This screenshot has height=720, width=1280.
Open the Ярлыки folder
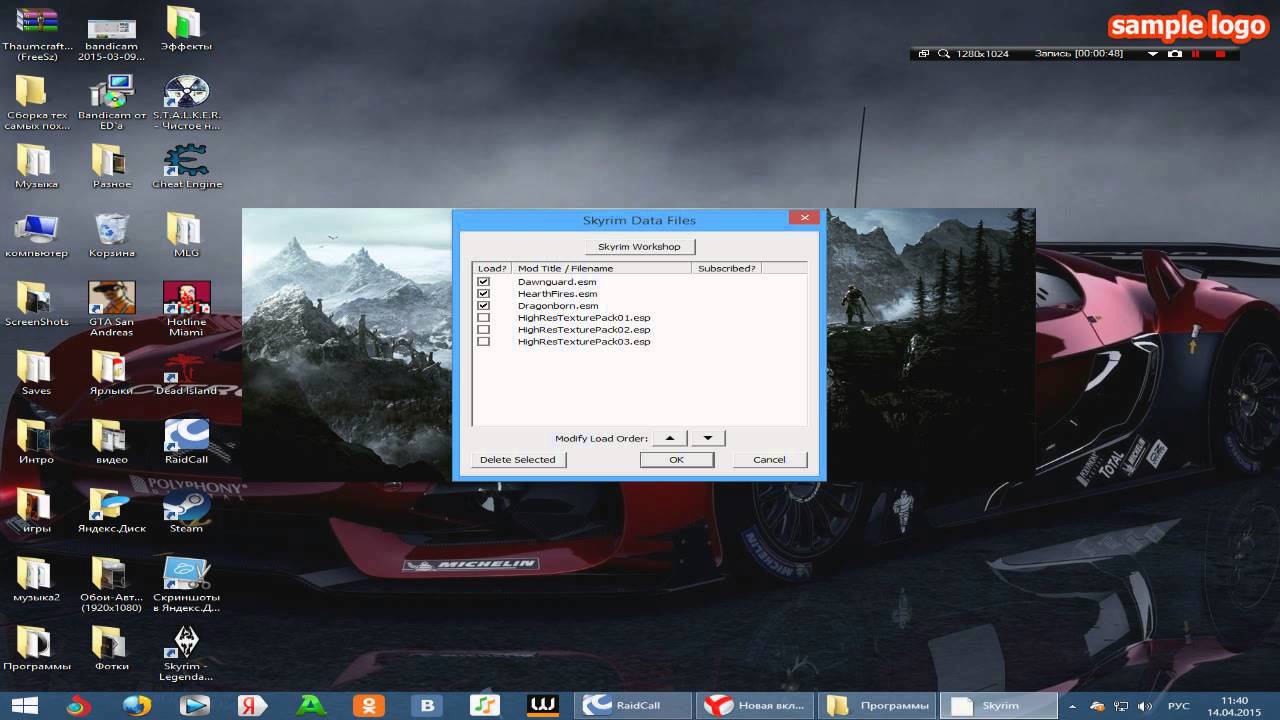click(x=111, y=373)
